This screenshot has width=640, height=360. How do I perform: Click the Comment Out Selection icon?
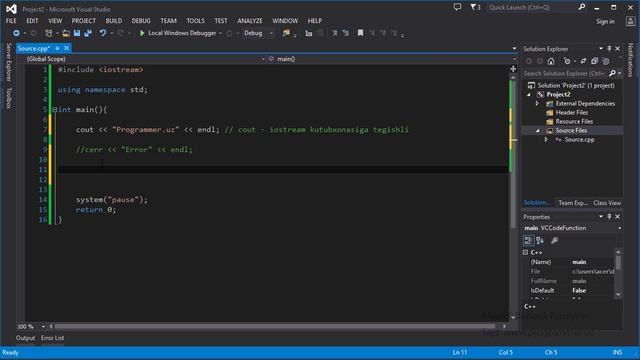point(334,33)
